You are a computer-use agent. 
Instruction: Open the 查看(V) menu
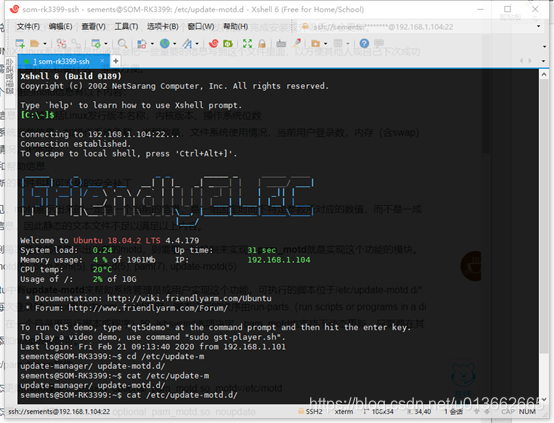tap(93, 27)
